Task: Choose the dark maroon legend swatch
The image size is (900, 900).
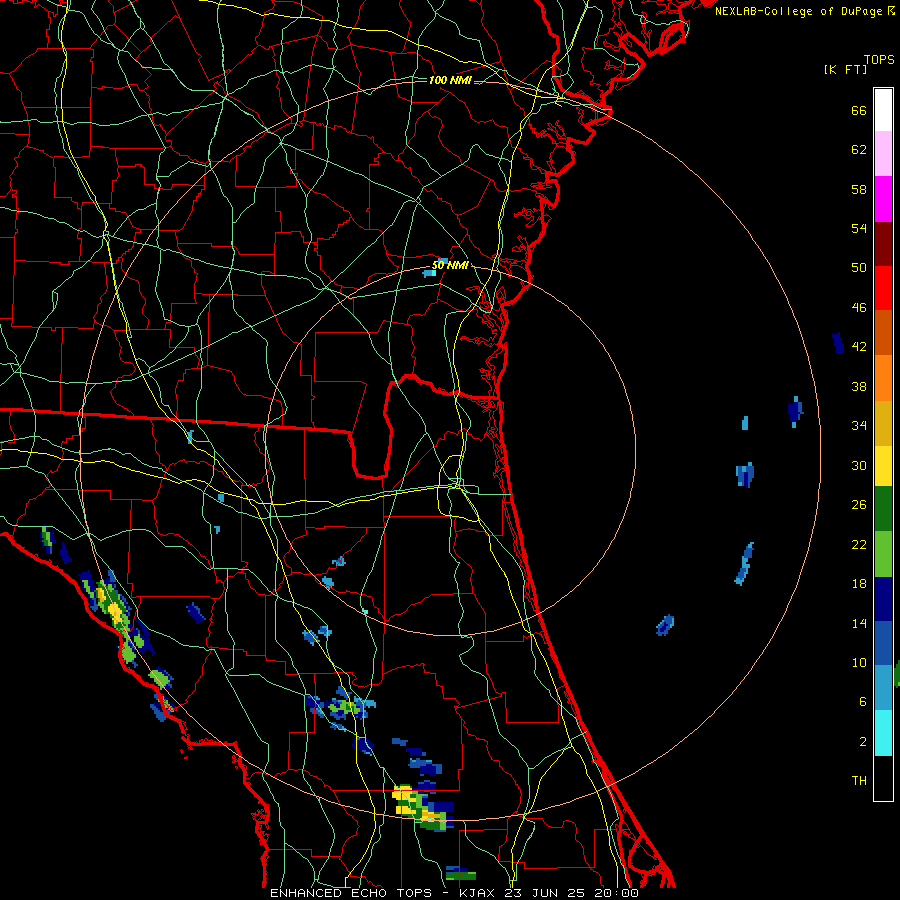Action: (x=883, y=244)
